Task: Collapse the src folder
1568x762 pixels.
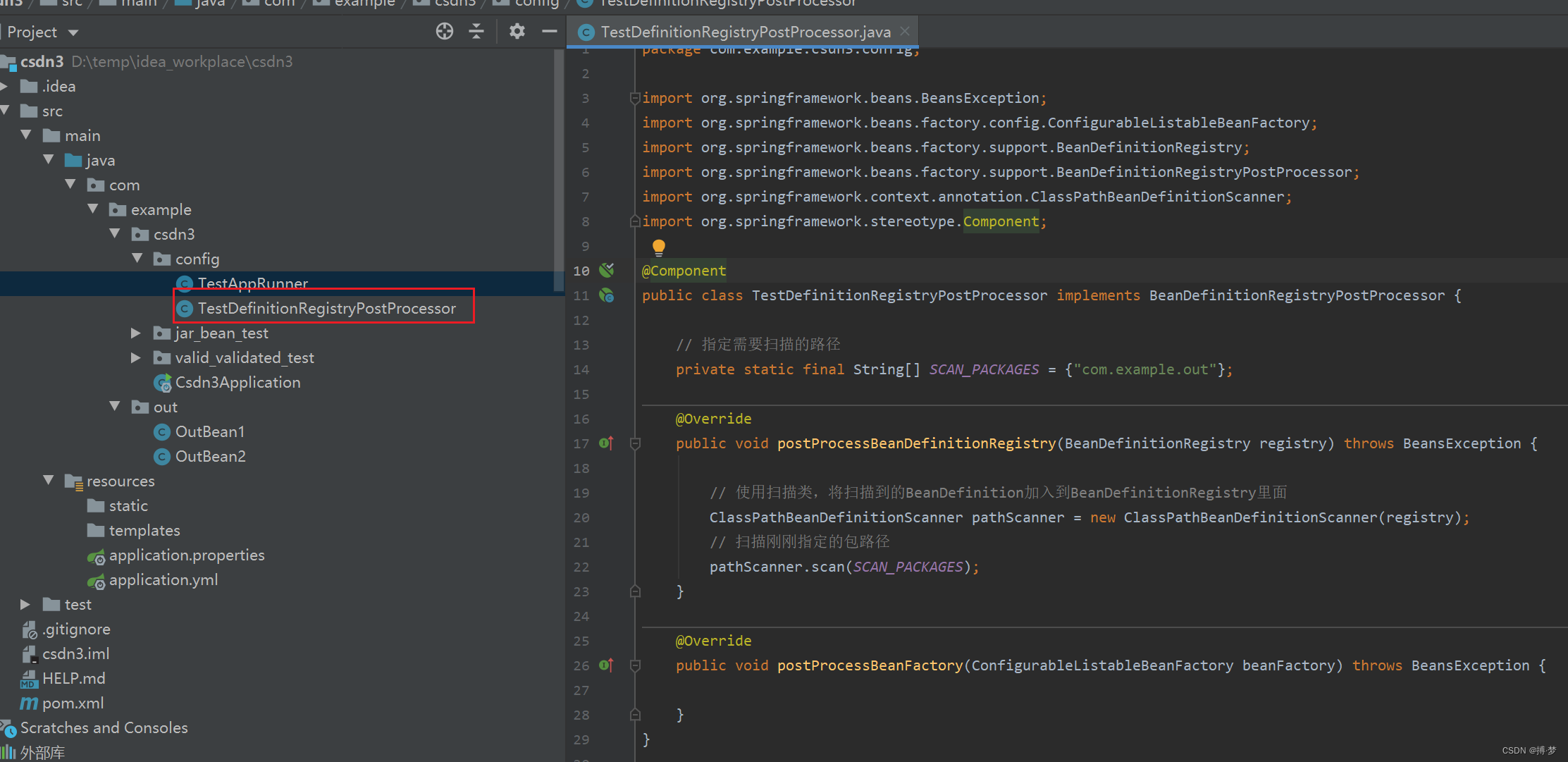Action: 6,111
